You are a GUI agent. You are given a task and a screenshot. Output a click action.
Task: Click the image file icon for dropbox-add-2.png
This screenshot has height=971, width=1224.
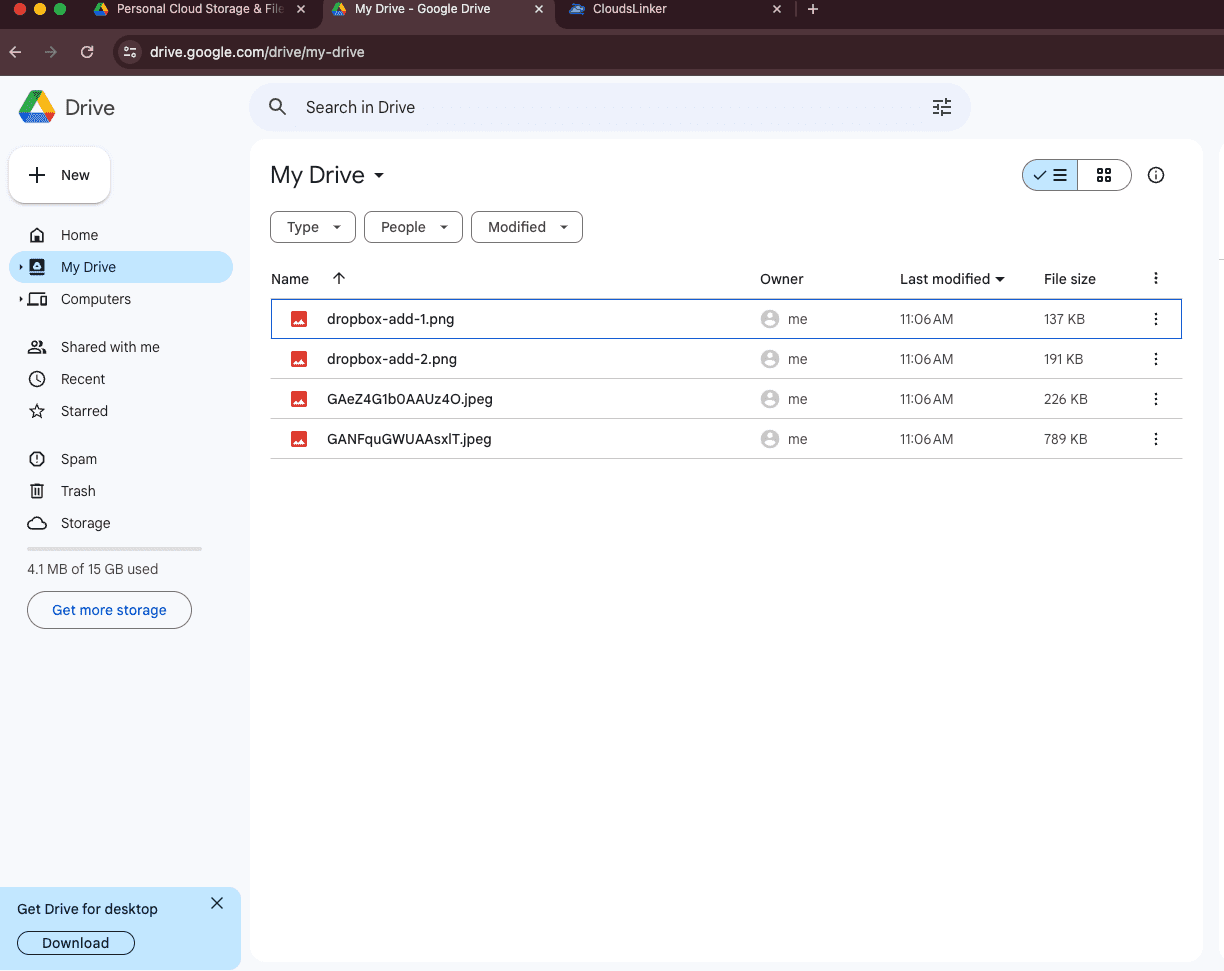pyautogui.click(x=299, y=359)
